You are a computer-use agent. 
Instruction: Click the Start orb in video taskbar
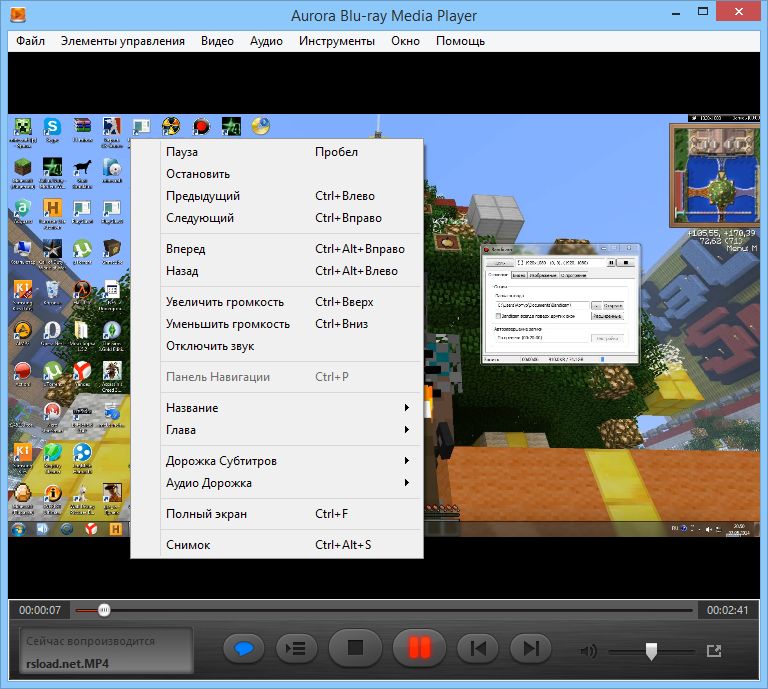19,529
